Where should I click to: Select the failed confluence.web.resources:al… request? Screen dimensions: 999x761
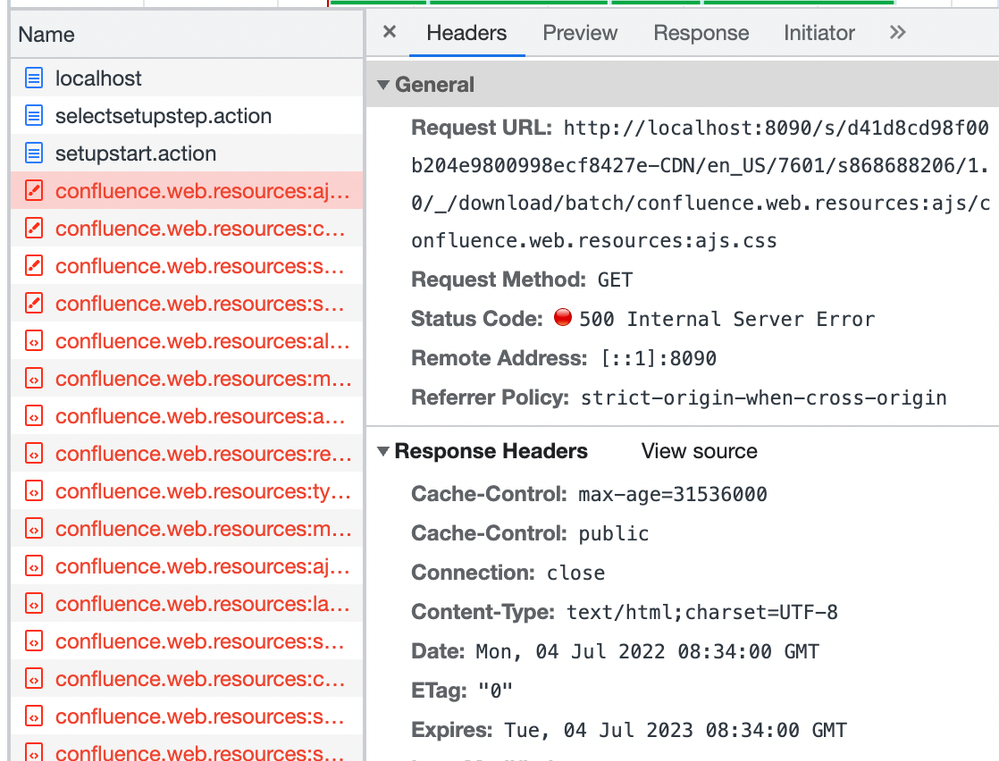(x=187, y=341)
